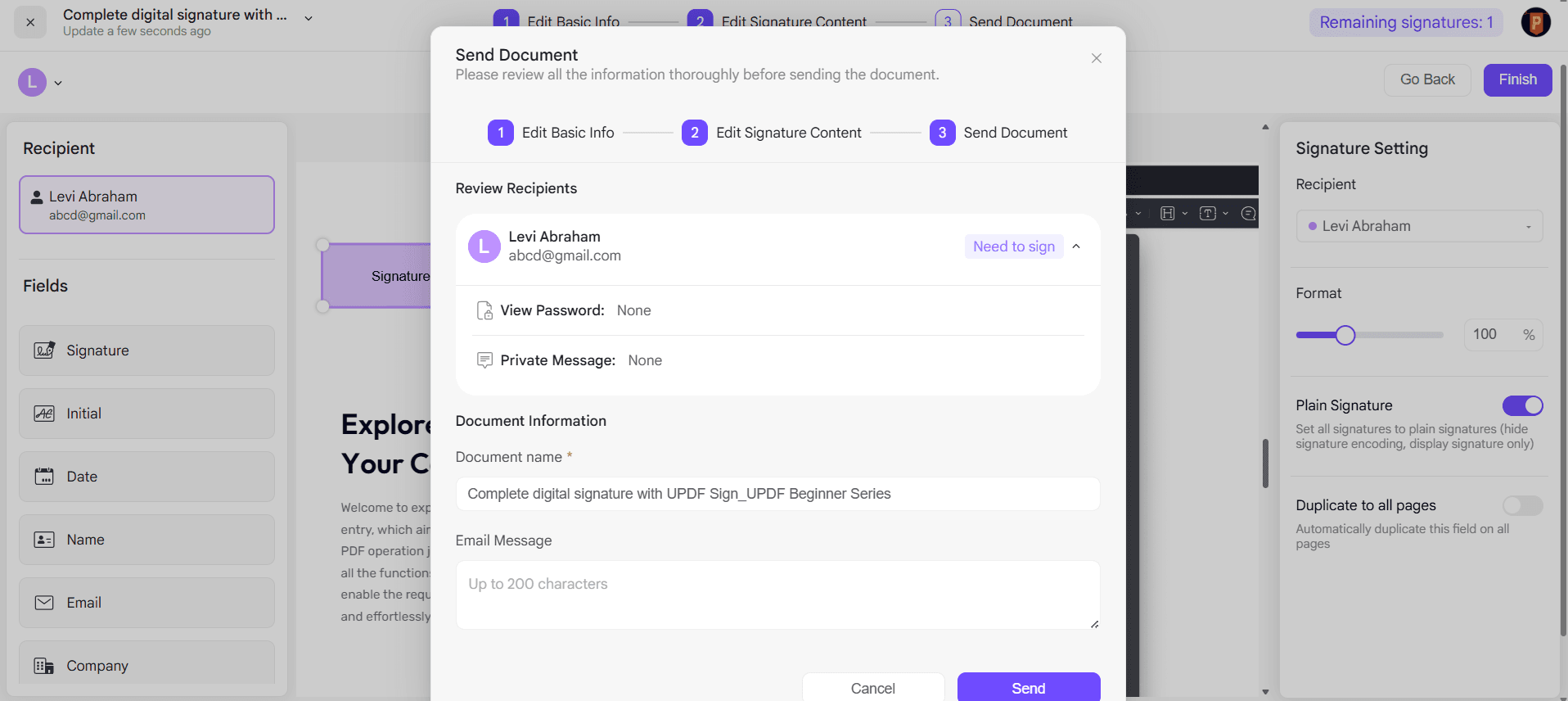Viewport: 1568px width, 701px height.
Task: Open the Recipient dropdown in Signature Setting
Action: (1418, 226)
